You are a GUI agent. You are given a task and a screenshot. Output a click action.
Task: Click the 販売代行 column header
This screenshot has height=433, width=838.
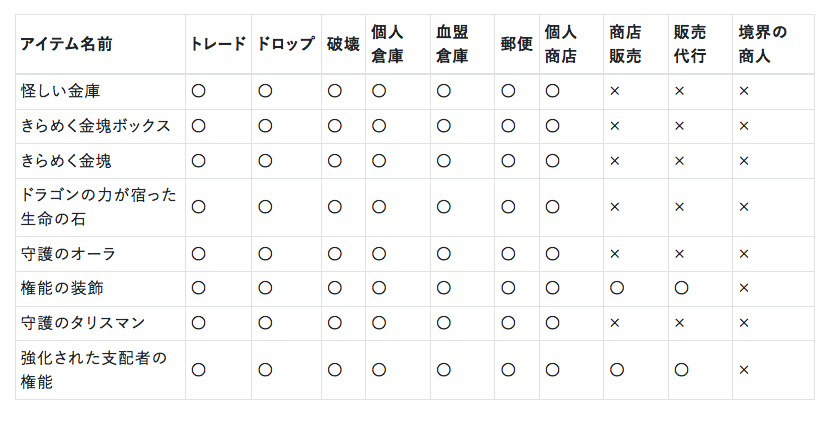click(689, 44)
